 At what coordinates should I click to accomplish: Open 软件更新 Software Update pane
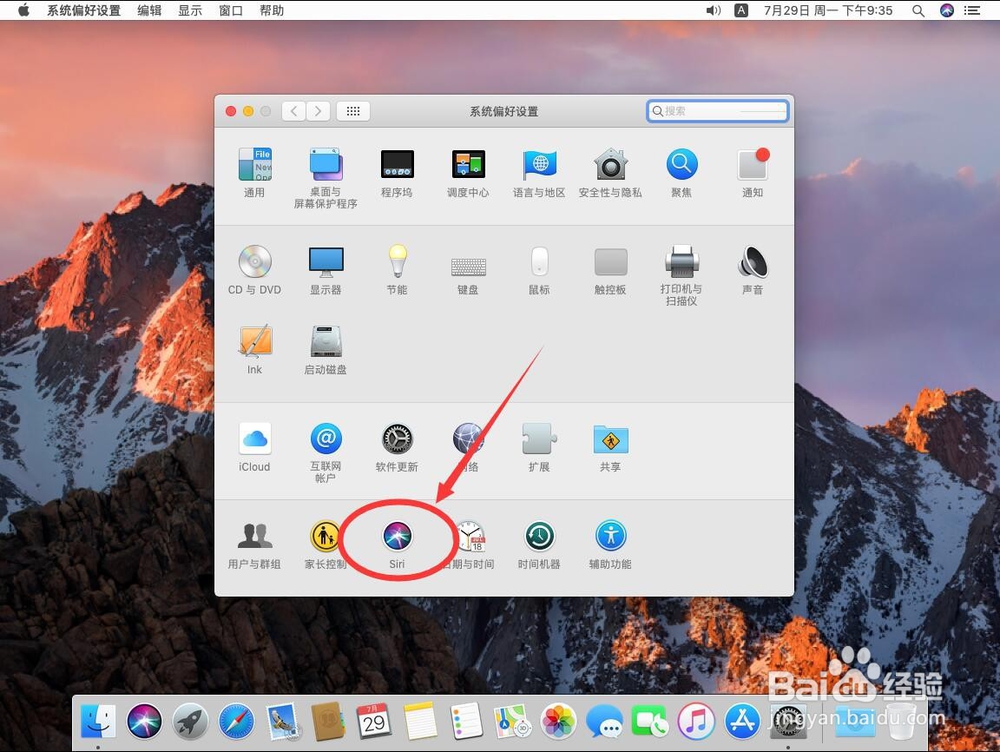click(397, 447)
